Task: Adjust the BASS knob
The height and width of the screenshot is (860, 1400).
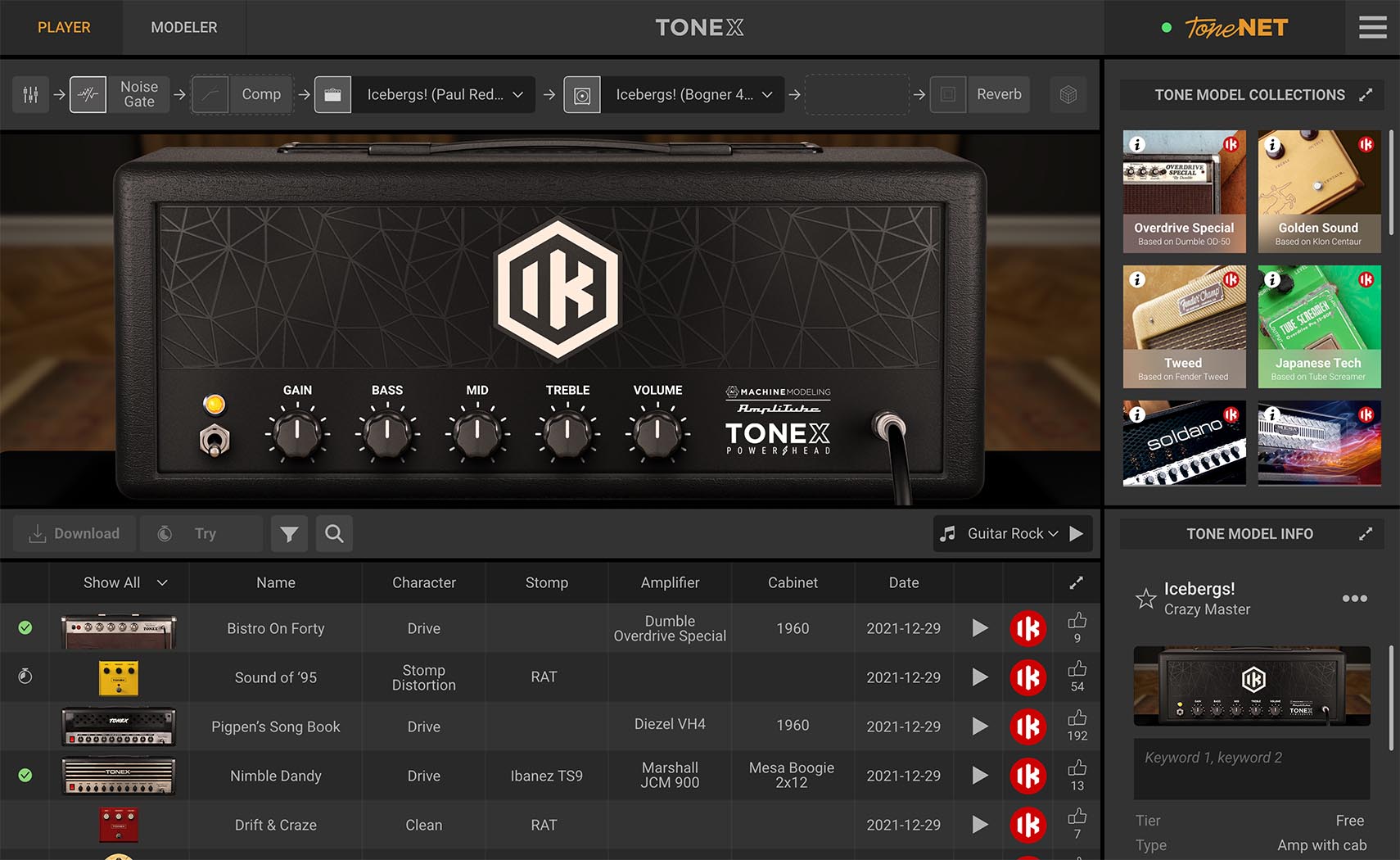Action: click(x=387, y=432)
